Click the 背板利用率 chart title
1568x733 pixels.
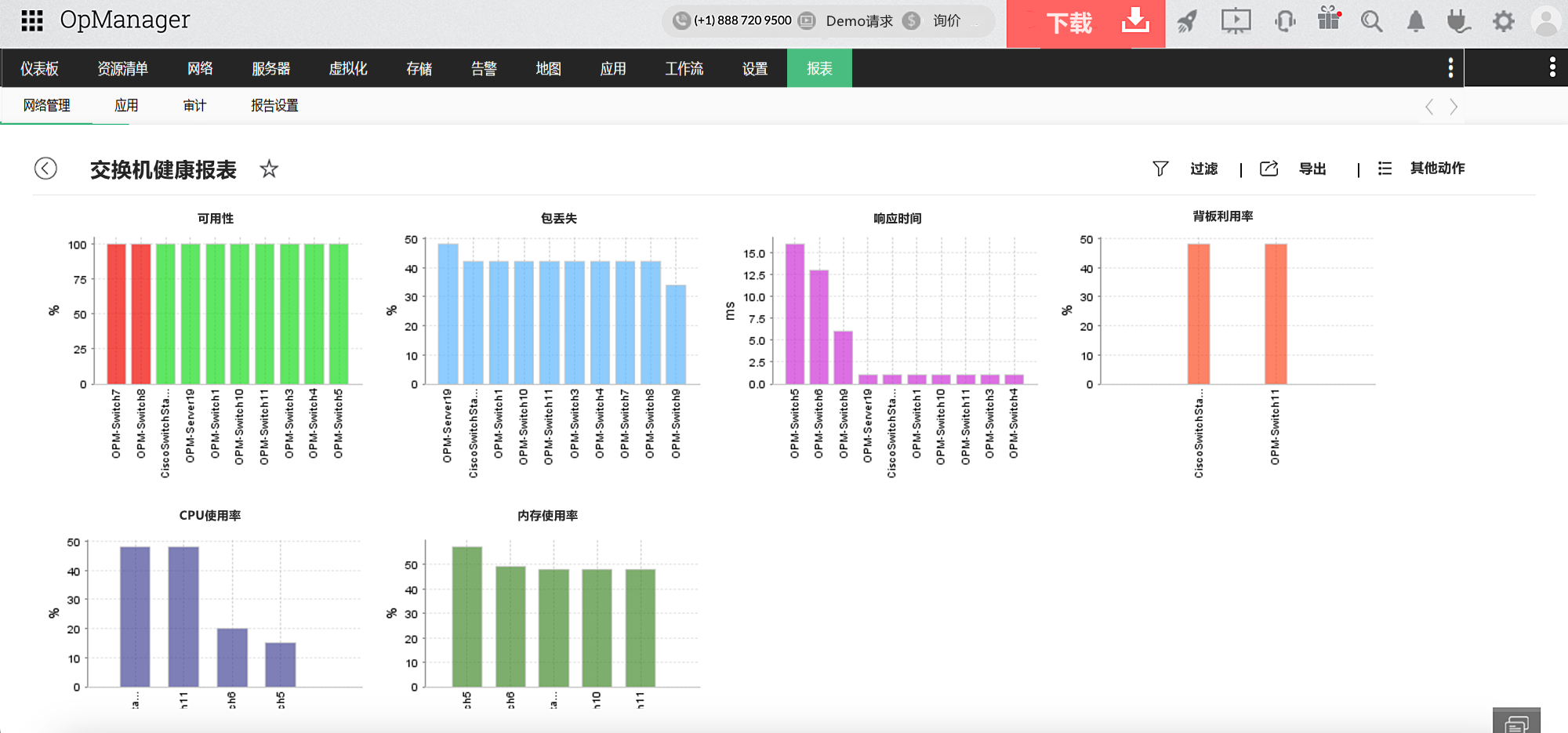pos(1223,216)
